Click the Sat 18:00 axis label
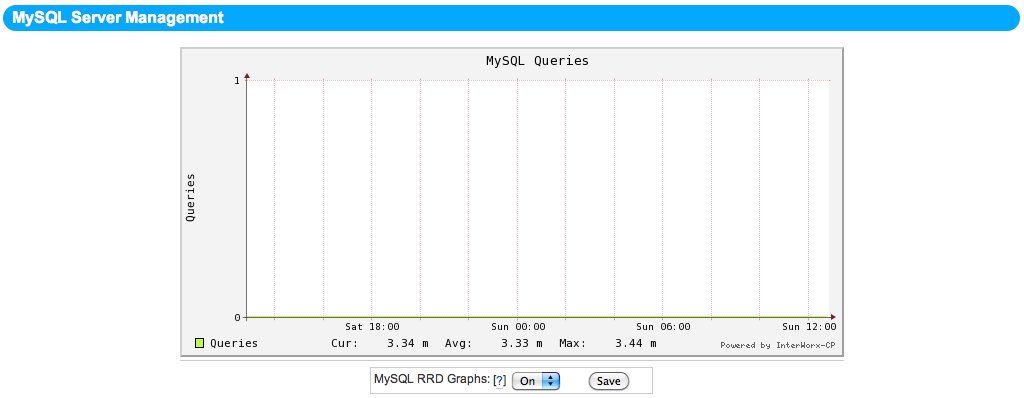Image resolution: width=1024 pixels, height=398 pixels. click(372, 326)
